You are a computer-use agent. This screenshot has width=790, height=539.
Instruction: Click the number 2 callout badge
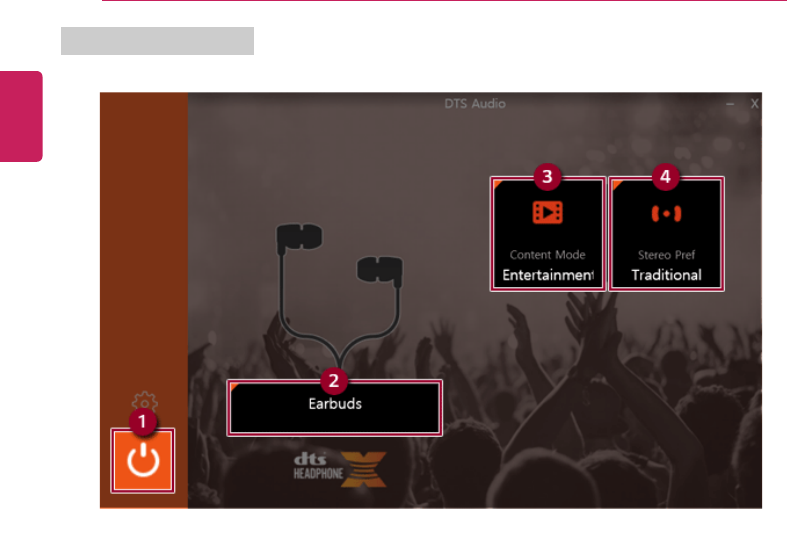(334, 381)
